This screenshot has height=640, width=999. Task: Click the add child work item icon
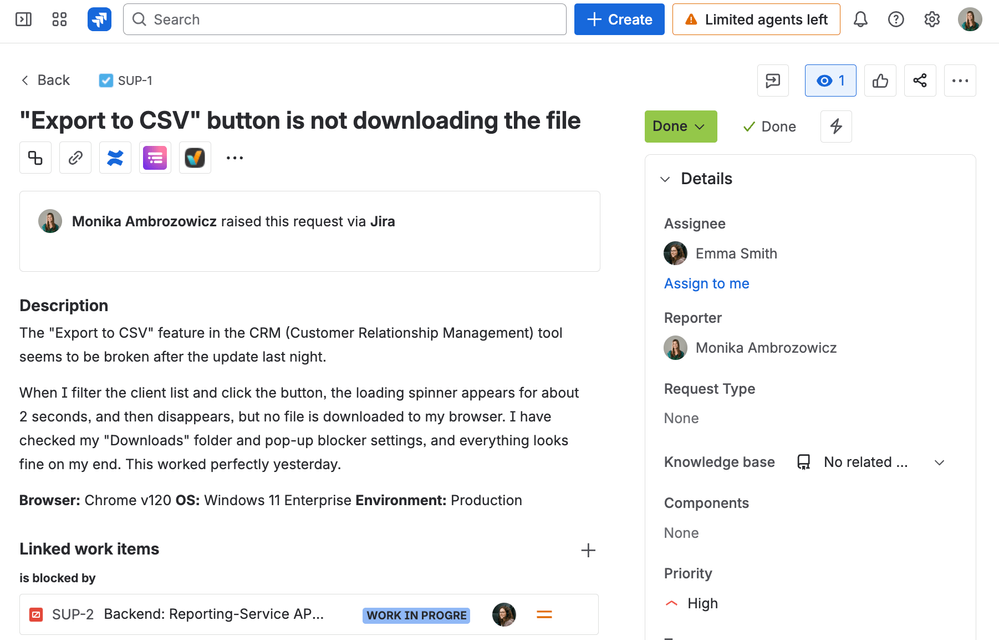point(35,157)
